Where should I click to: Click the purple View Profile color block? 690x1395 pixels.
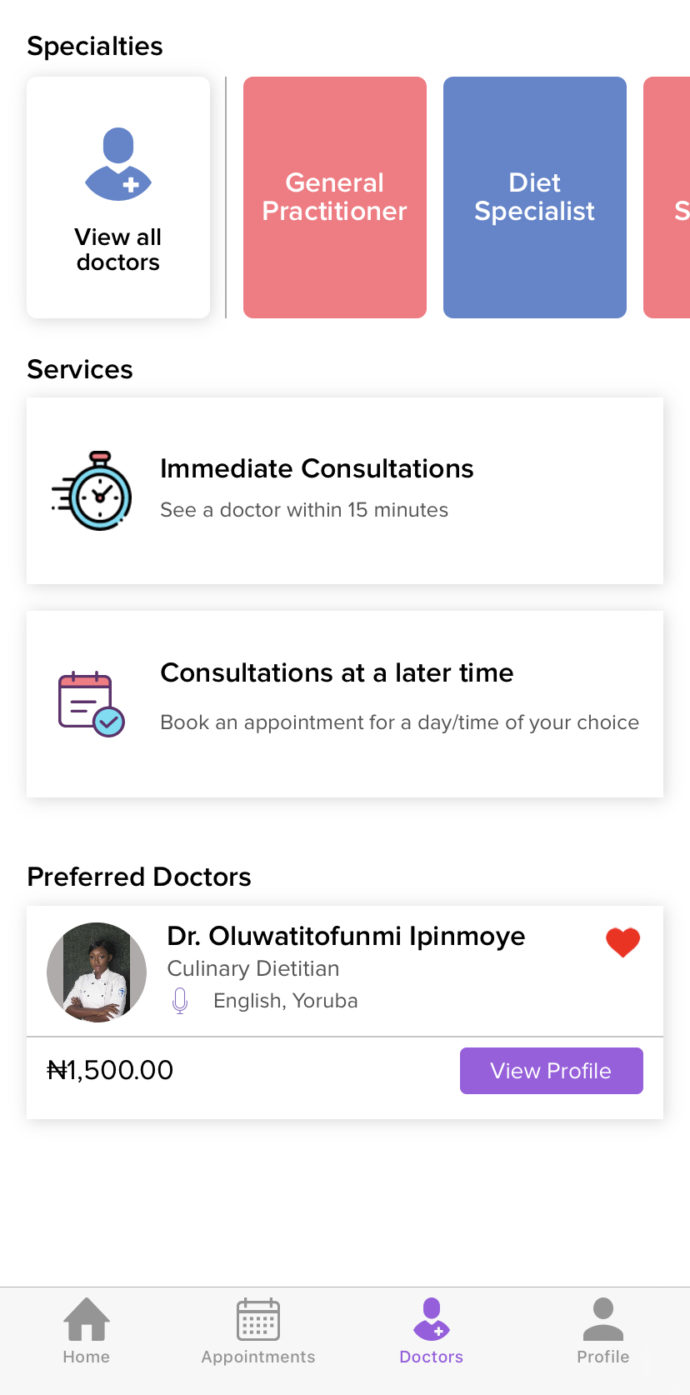coord(551,1070)
